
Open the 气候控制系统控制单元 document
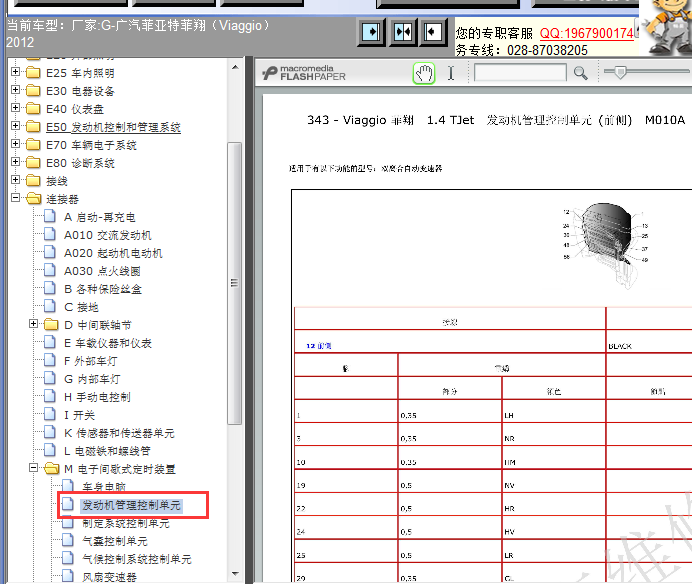tap(137, 559)
